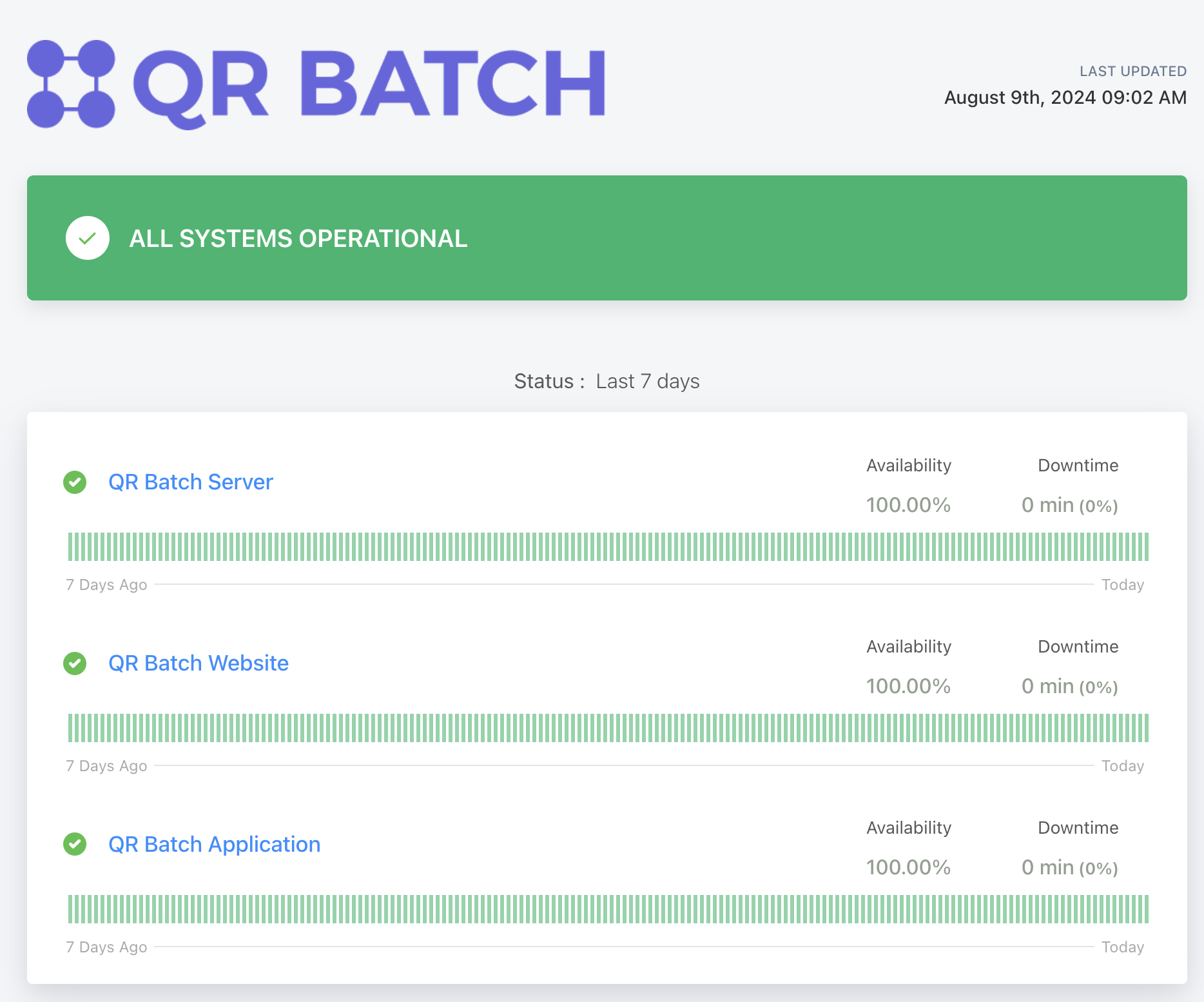Click green status check beside QR Batch Application
1204x1002 pixels.
click(75, 844)
